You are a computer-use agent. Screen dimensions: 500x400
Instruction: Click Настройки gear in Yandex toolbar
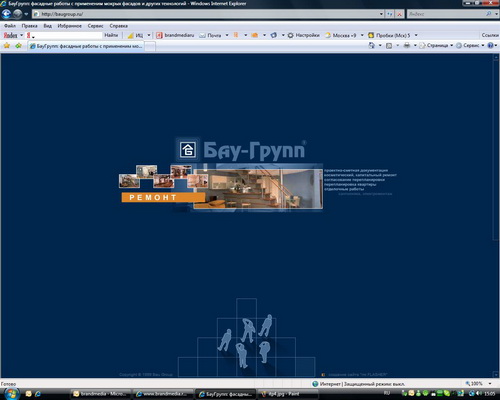[303, 35]
